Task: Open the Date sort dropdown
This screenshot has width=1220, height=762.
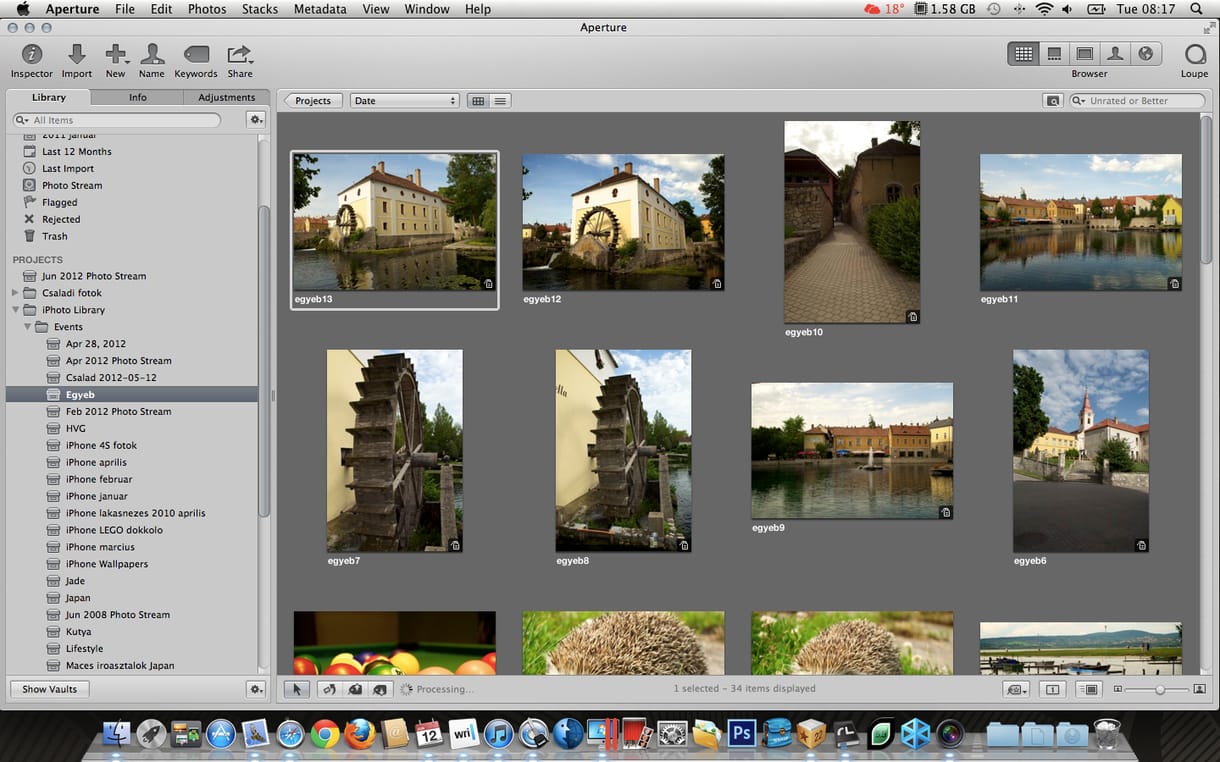Action: (x=404, y=101)
